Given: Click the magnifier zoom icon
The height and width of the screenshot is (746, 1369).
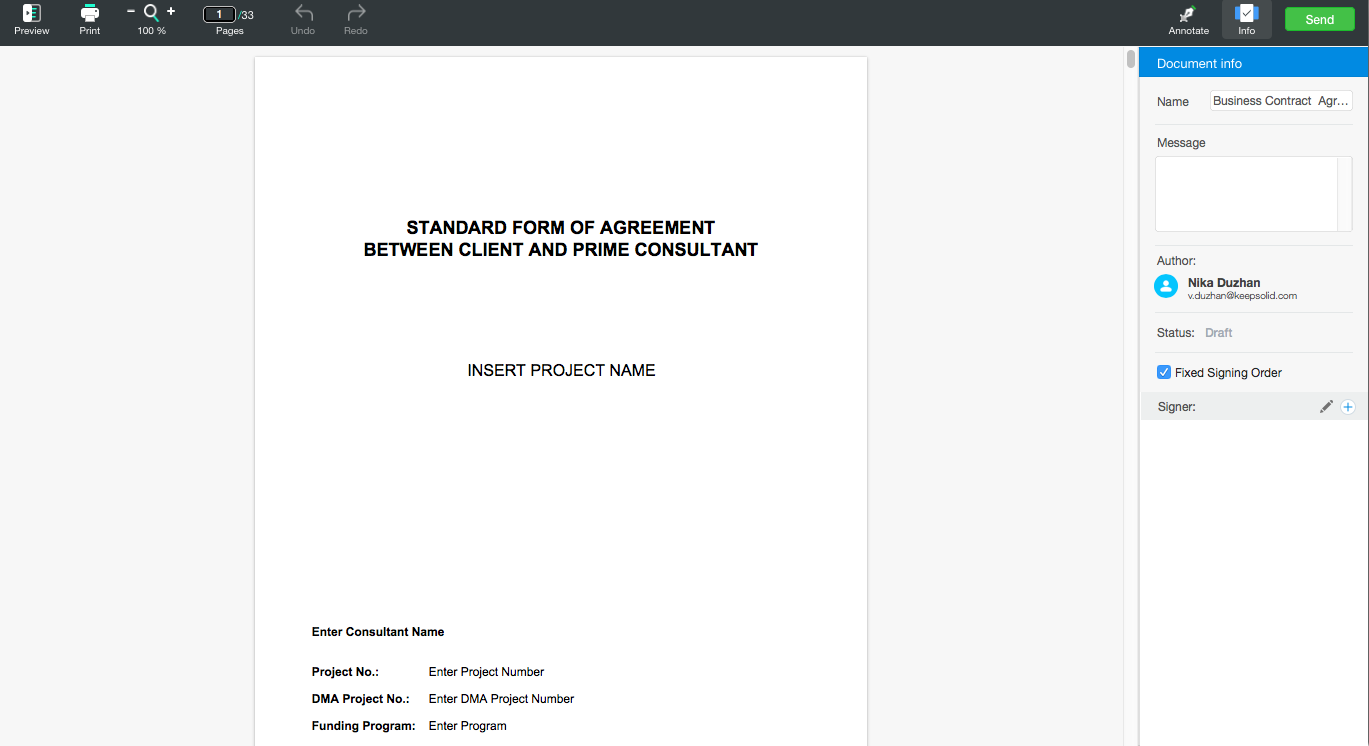Looking at the screenshot, I should point(151,12).
